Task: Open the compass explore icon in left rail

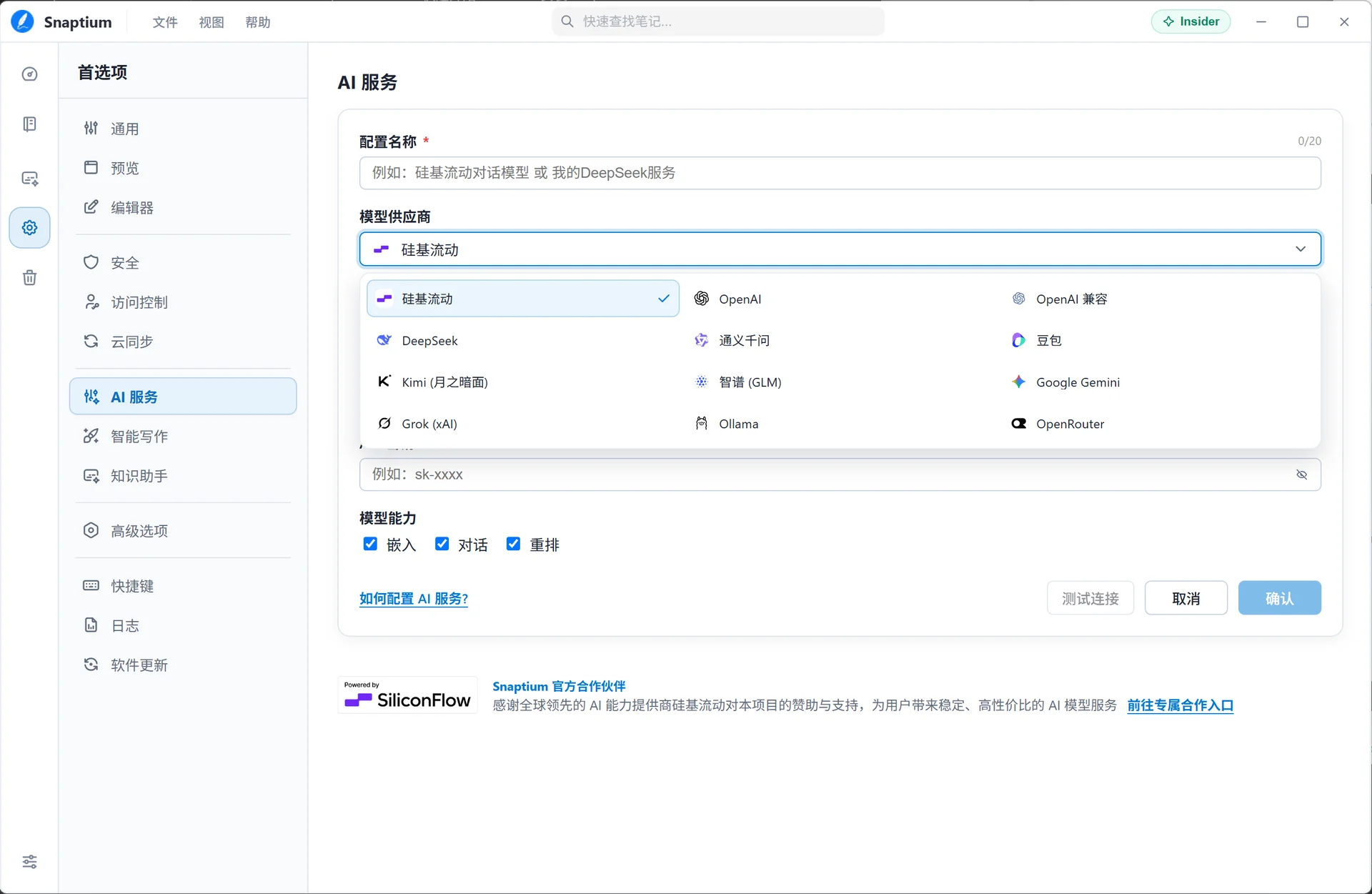Action: [29, 74]
